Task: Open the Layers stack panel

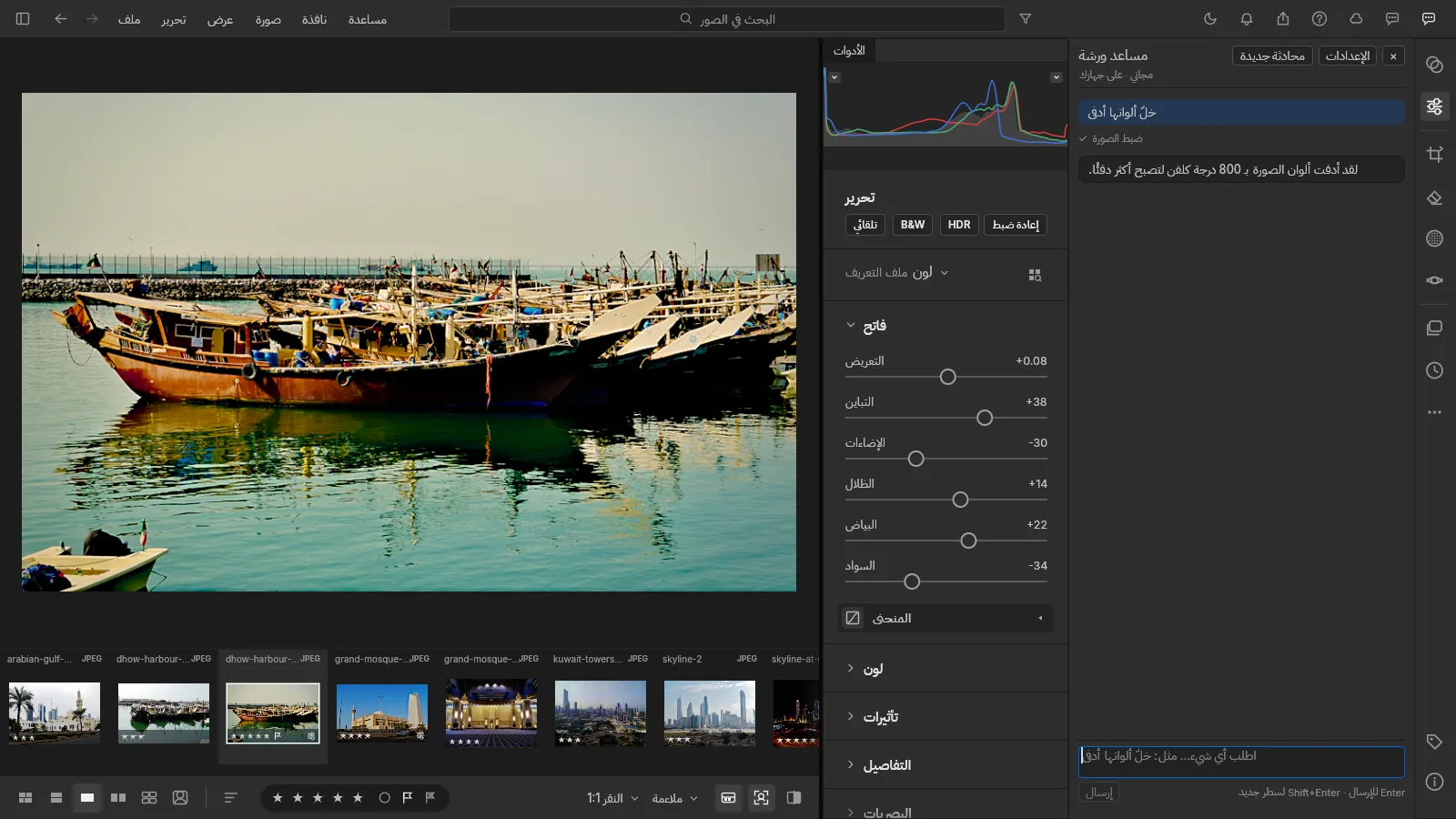Action: [1435, 328]
